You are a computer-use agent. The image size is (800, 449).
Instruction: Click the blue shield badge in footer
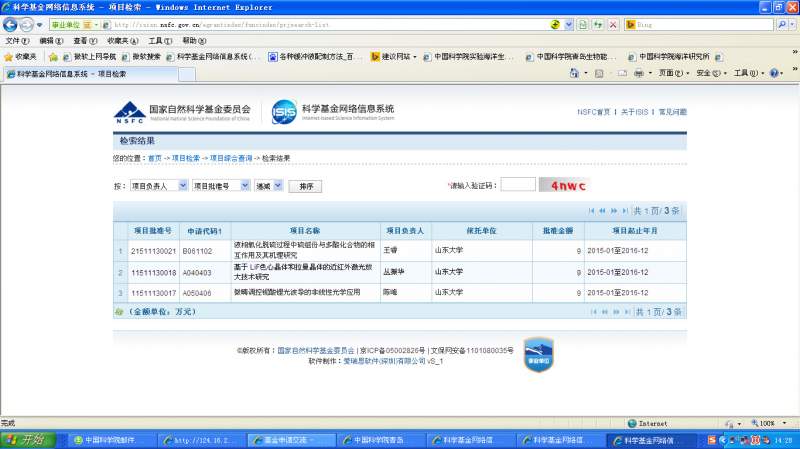(x=538, y=355)
